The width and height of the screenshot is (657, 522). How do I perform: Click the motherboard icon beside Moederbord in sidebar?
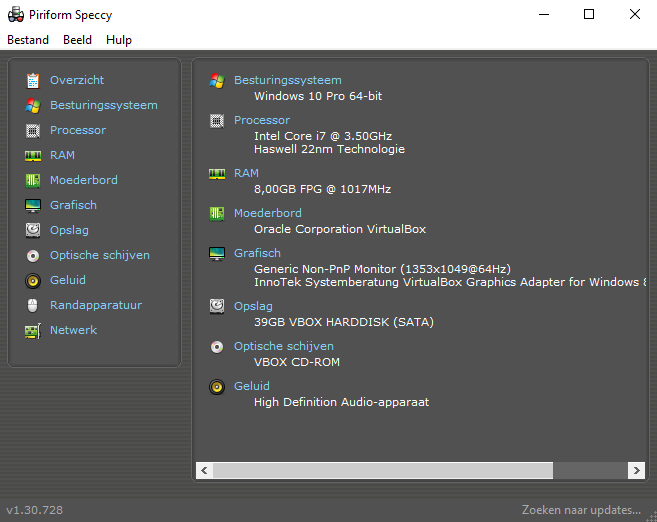(33, 180)
